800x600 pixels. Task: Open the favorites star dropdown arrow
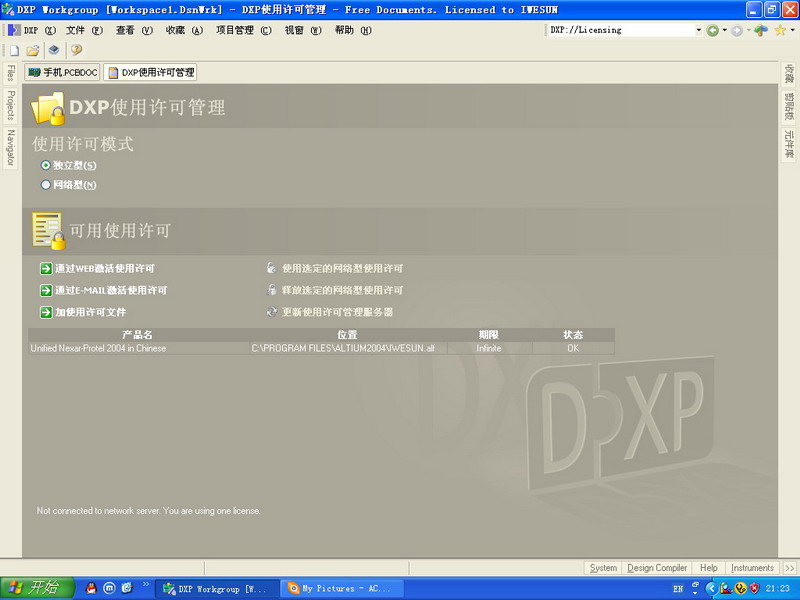point(792,30)
